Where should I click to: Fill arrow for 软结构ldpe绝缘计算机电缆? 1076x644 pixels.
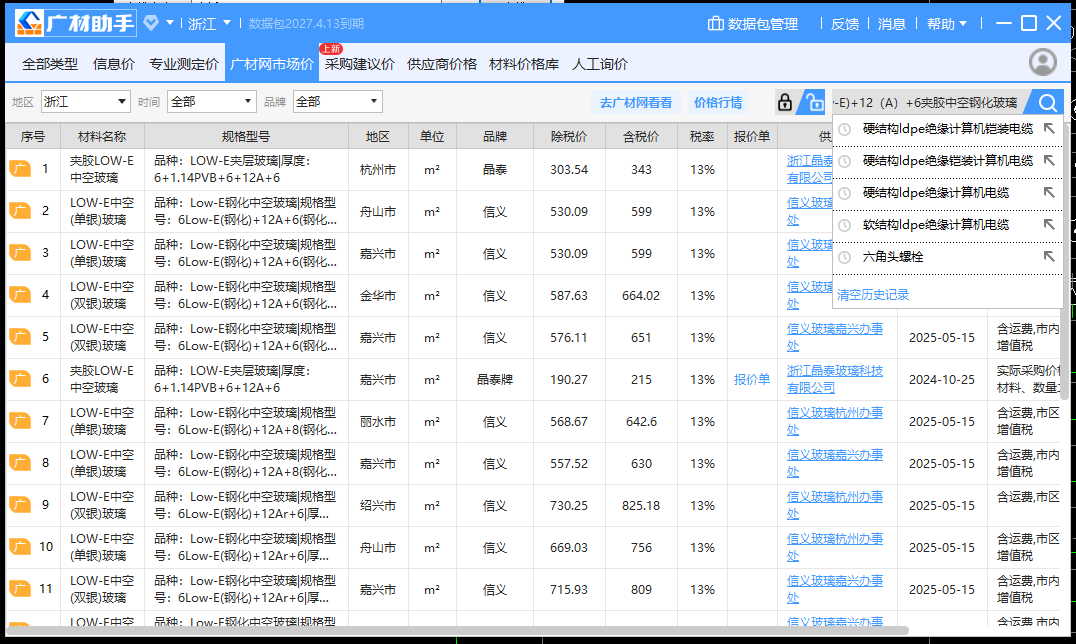point(1049,225)
